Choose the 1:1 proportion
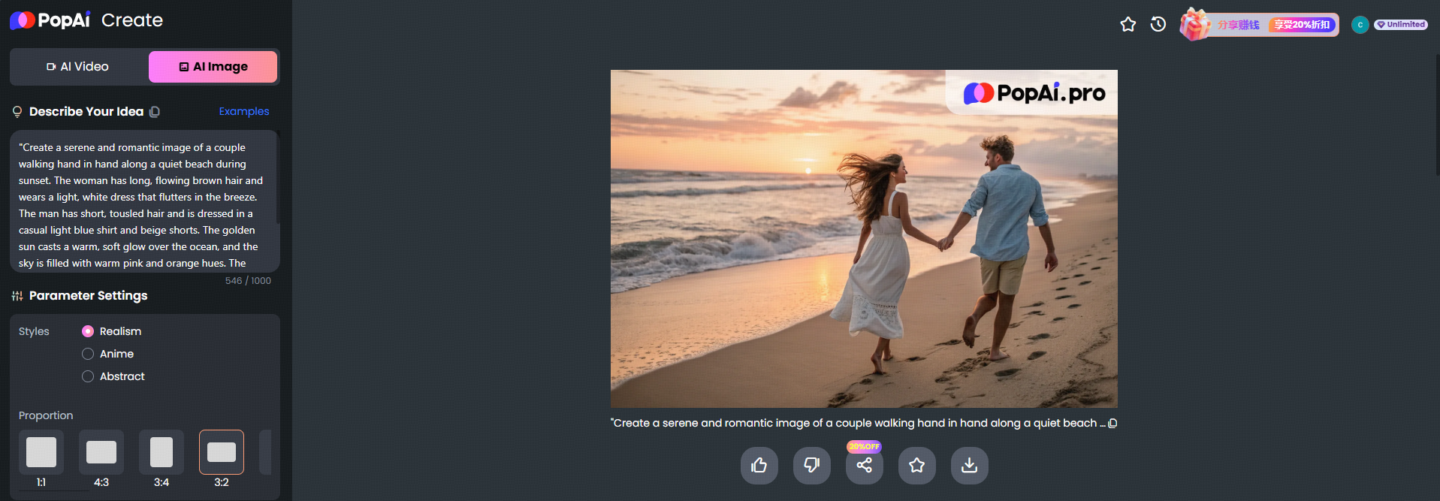 tap(41, 452)
